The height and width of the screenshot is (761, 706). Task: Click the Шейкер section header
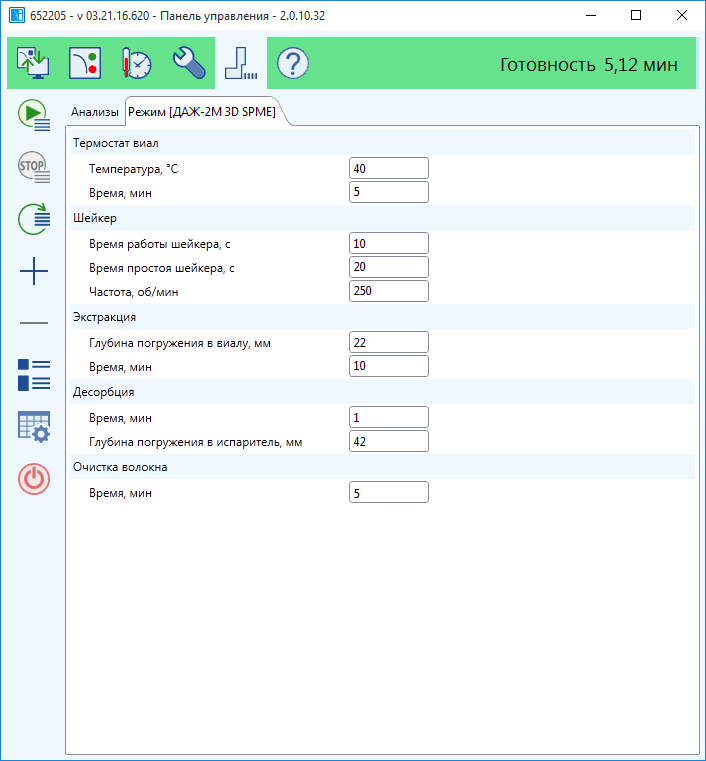[x=382, y=218]
